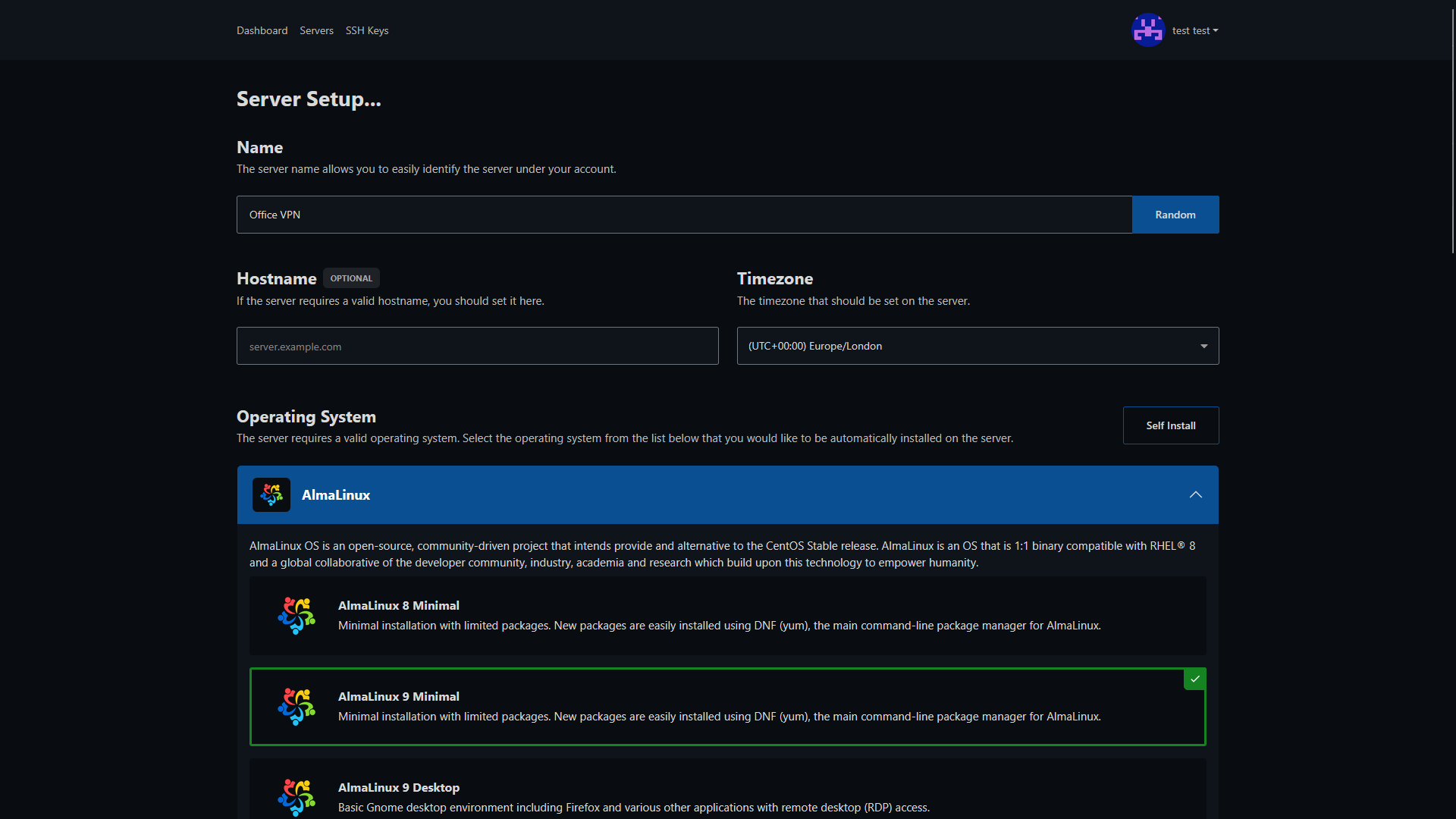Click the AlmaLinux header logo icon
The image size is (1456, 819).
(271, 494)
